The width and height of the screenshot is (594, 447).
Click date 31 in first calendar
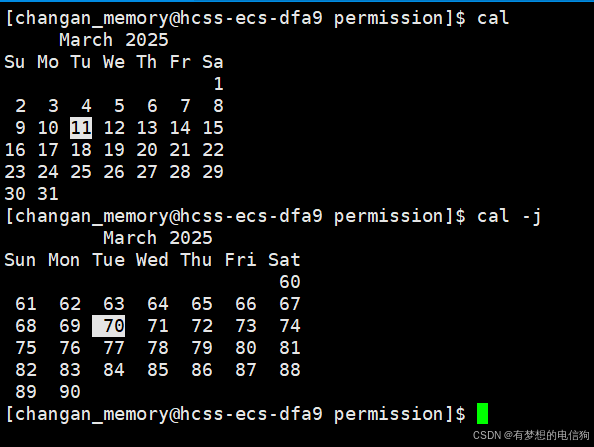coord(48,194)
